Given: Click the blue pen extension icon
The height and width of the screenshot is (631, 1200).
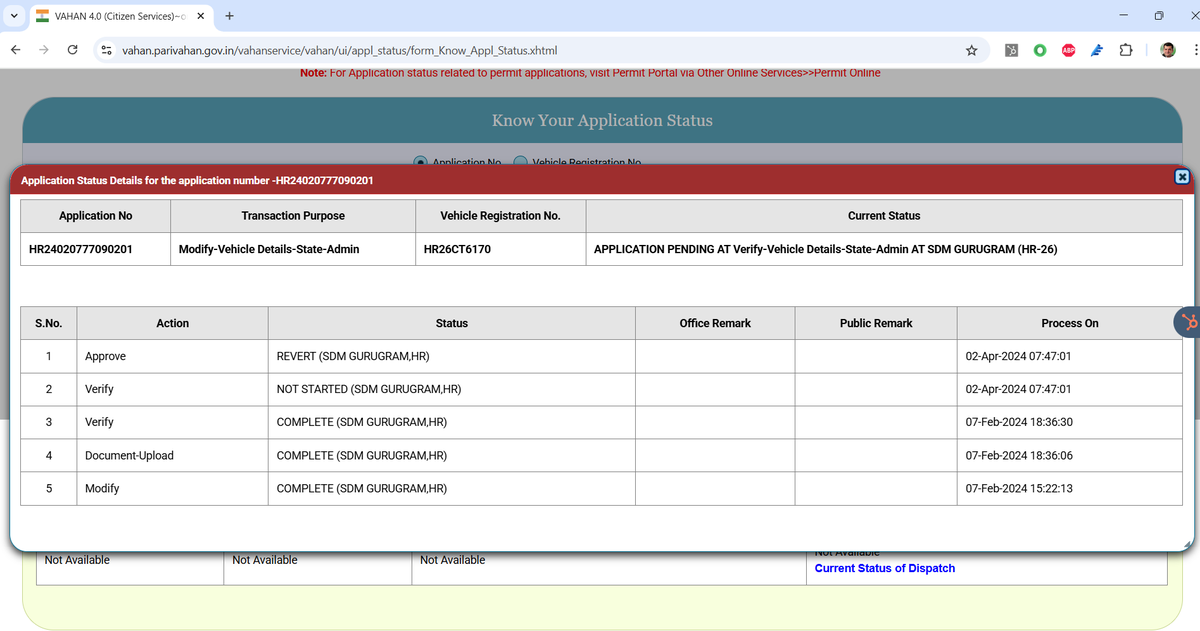Looking at the screenshot, I should coord(1097,50).
